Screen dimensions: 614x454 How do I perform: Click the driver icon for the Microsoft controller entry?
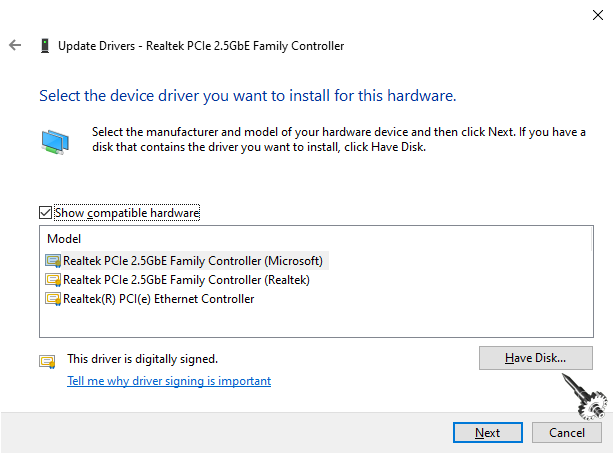[x=53, y=261]
